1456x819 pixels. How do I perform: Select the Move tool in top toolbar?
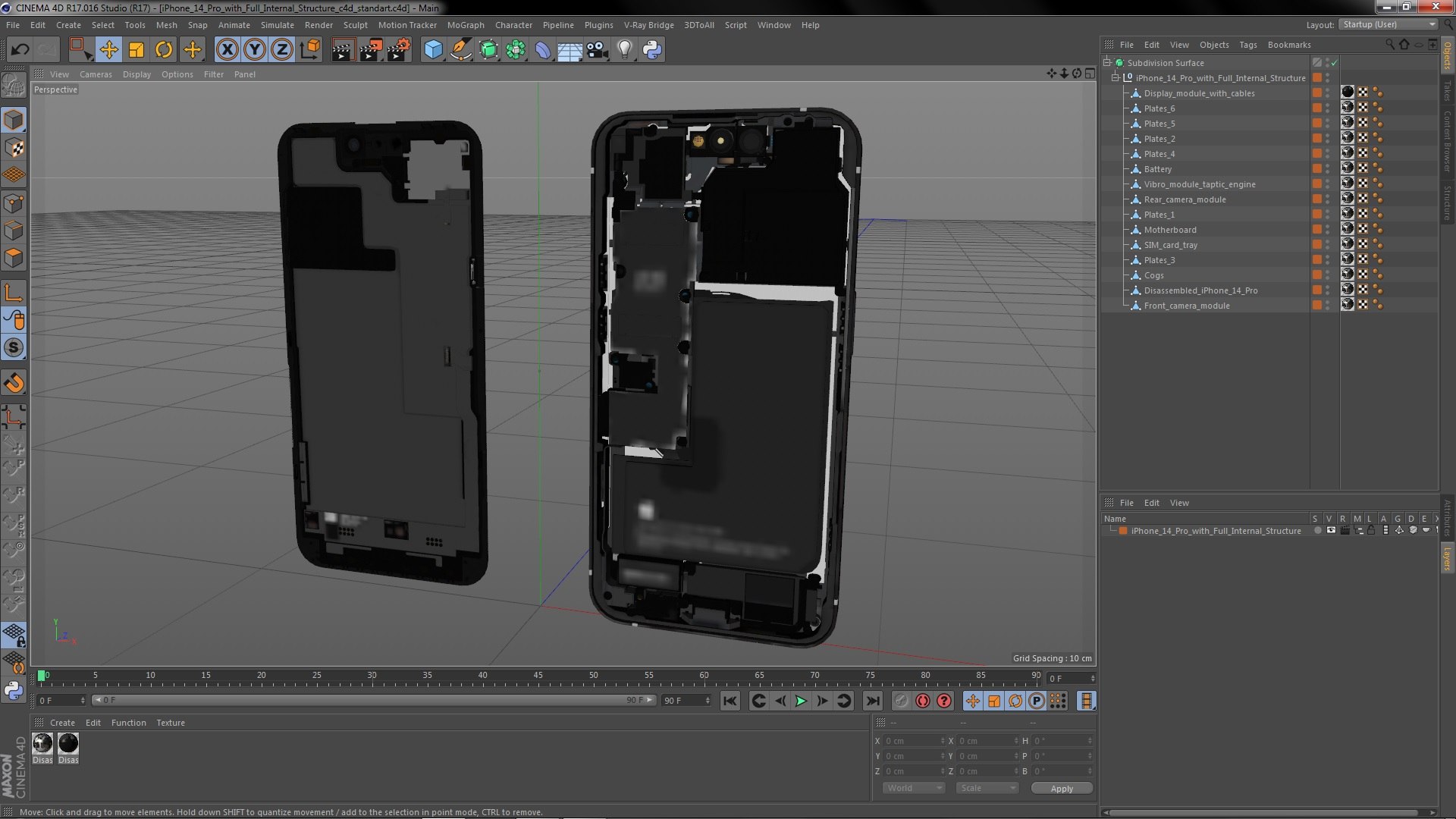click(108, 50)
